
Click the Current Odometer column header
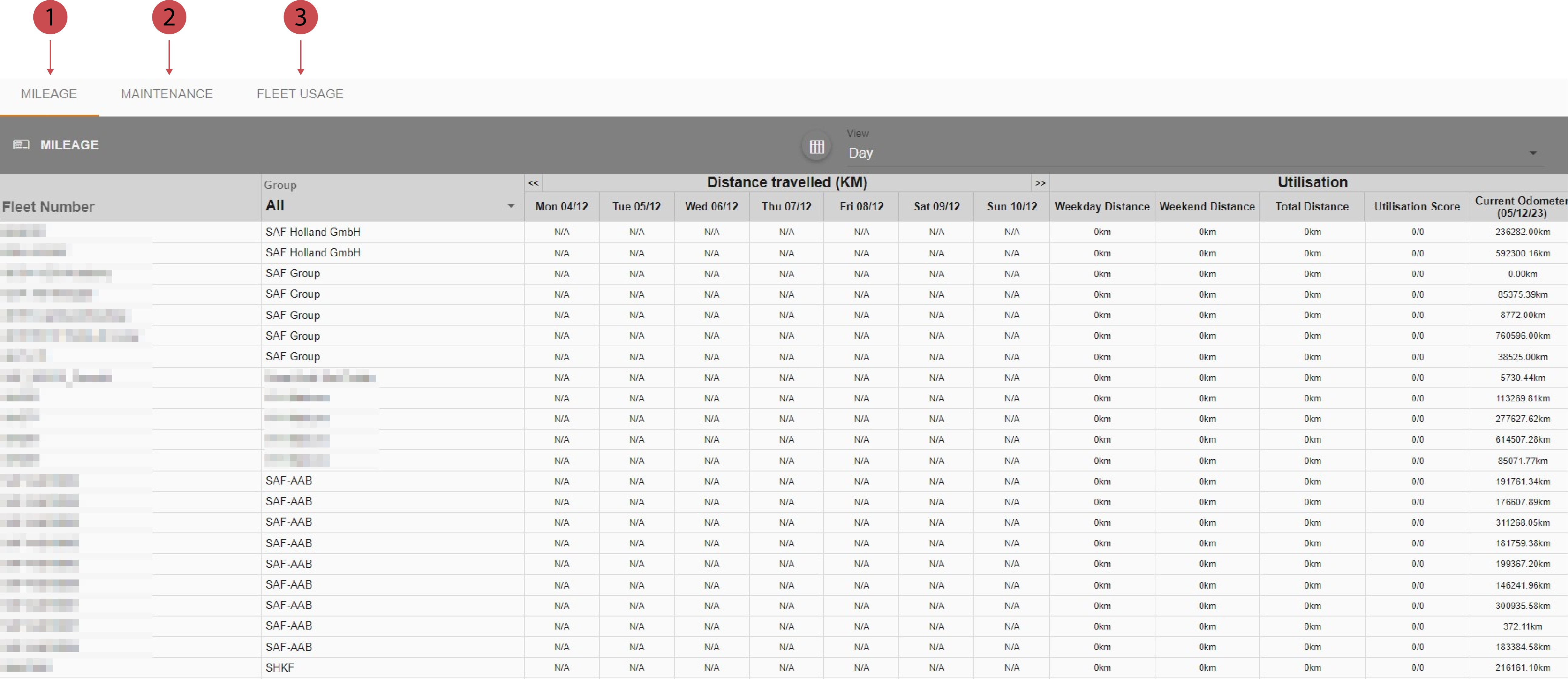1521,206
